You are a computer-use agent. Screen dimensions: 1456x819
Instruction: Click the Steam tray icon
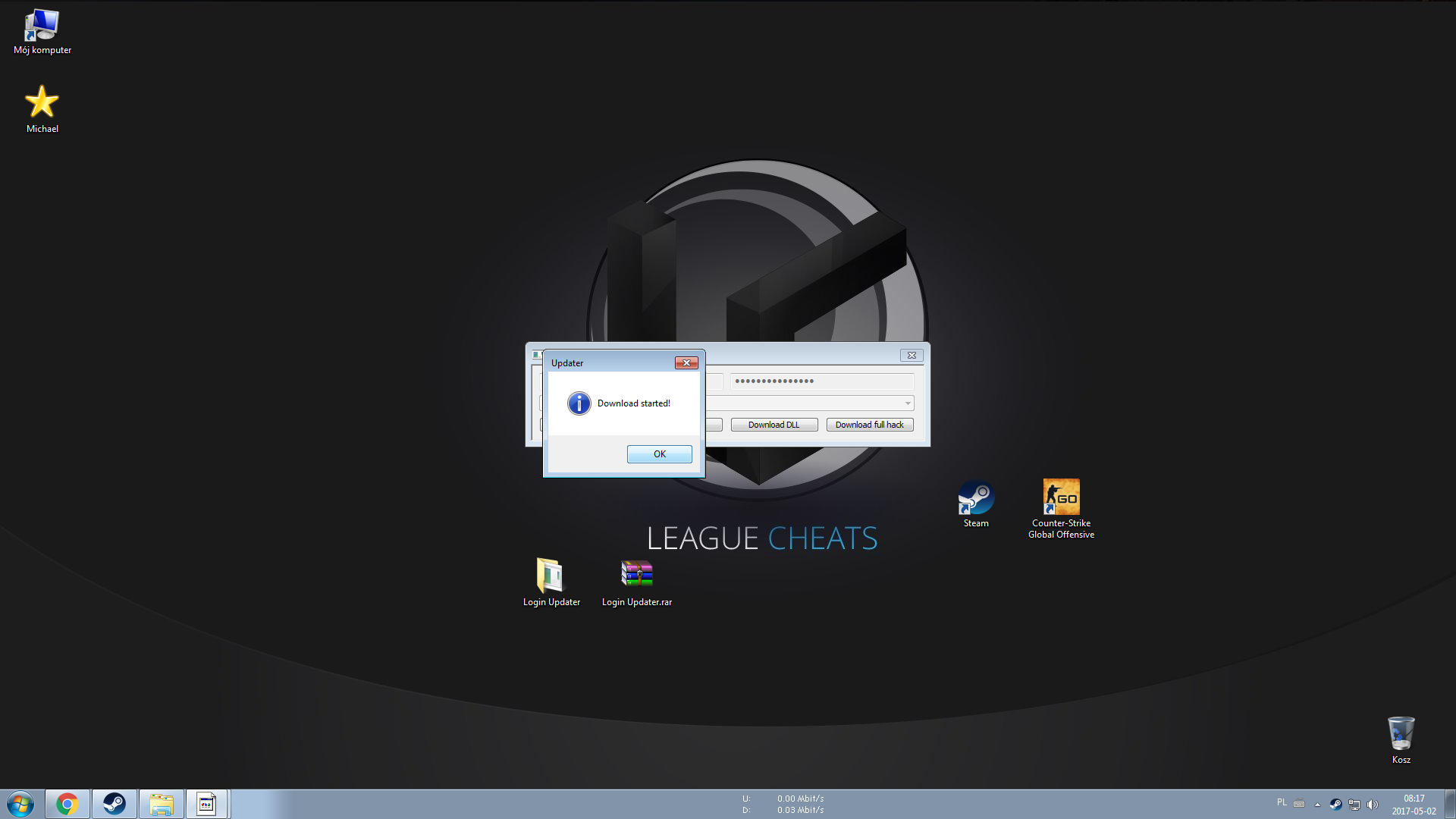coord(1335,805)
